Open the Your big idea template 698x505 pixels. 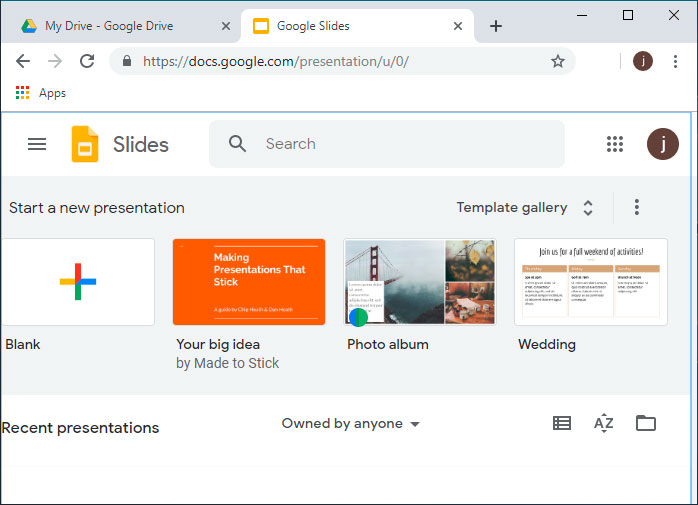coord(249,281)
